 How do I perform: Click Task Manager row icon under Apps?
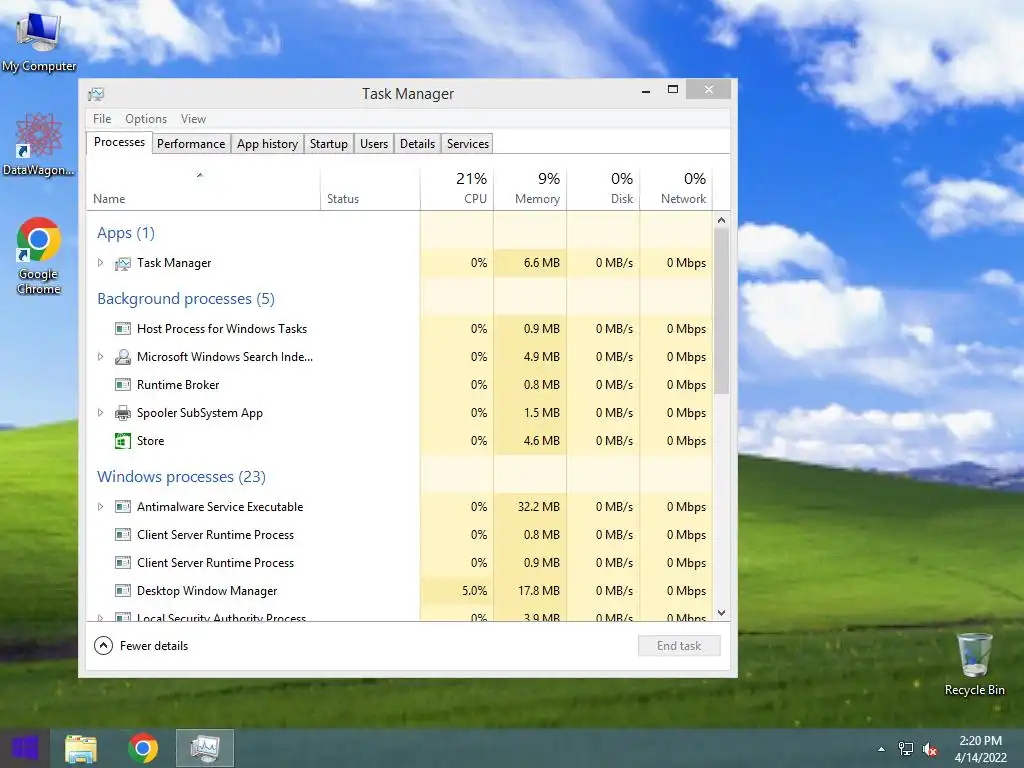123,263
